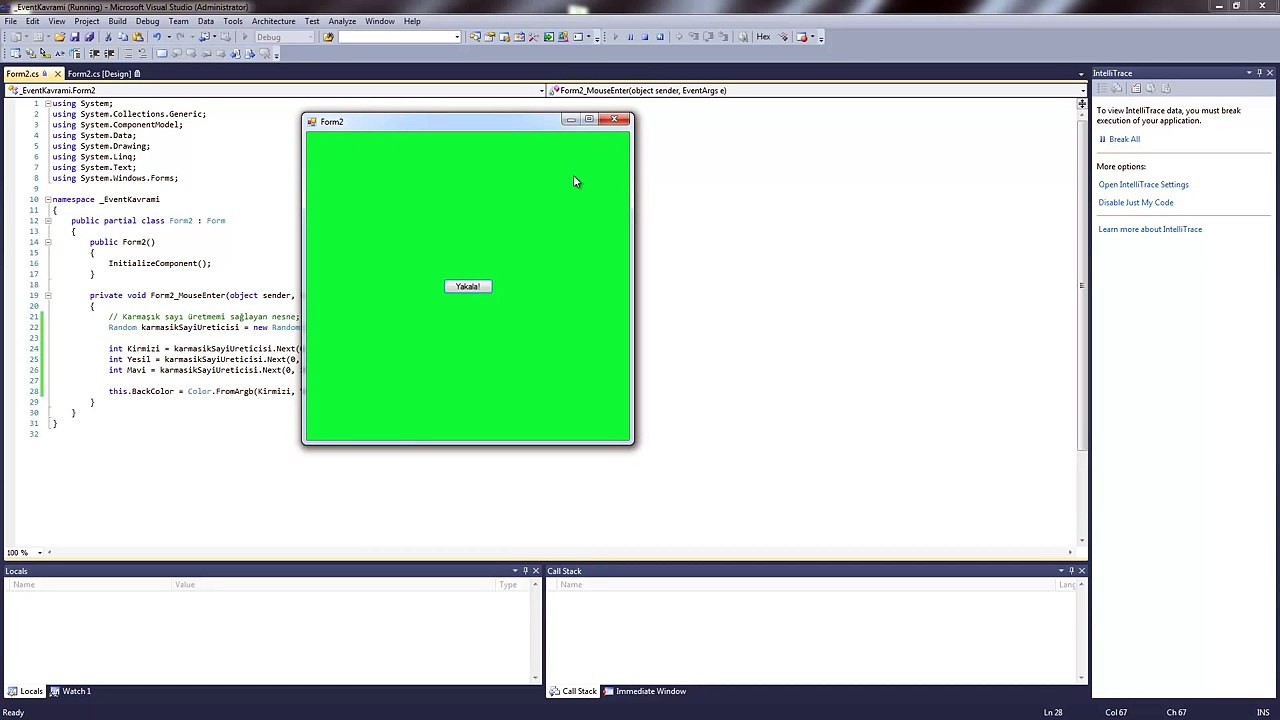The height and width of the screenshot is (720, 1280).
Task: Click the Find in Files icon beside search box
Action: tap(328, 37)
